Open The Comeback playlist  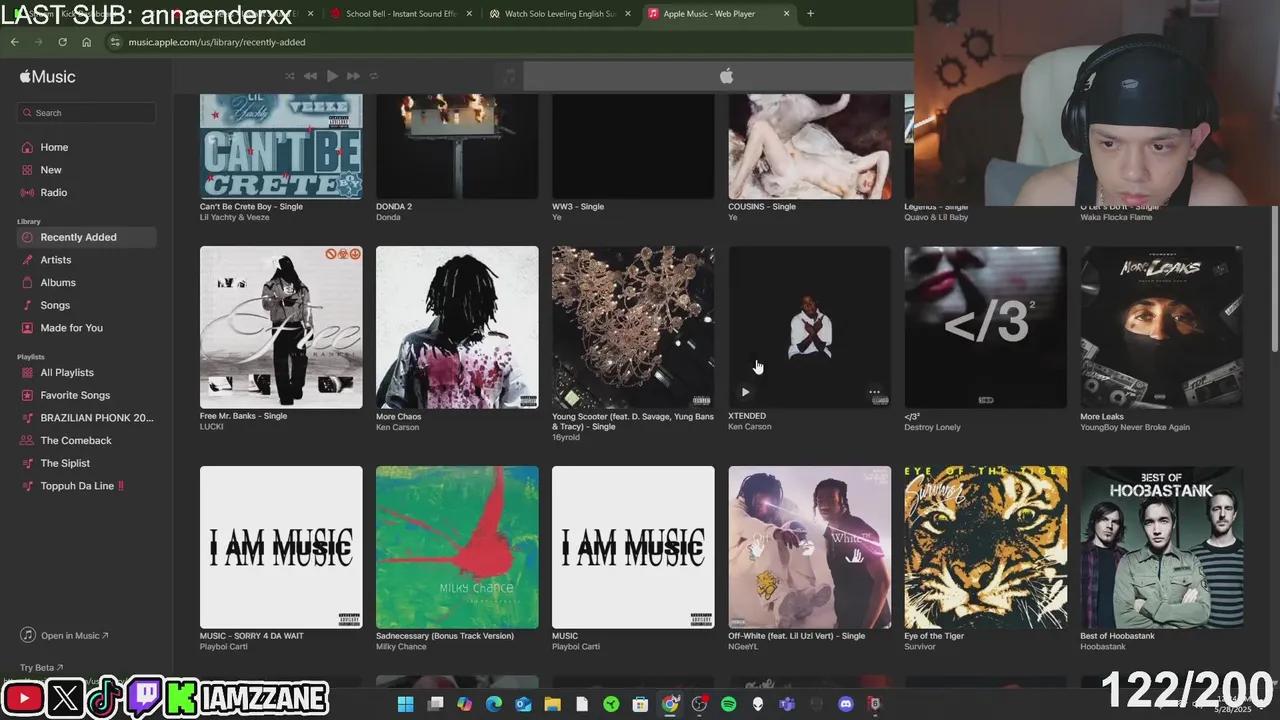(x=76, y=441)
